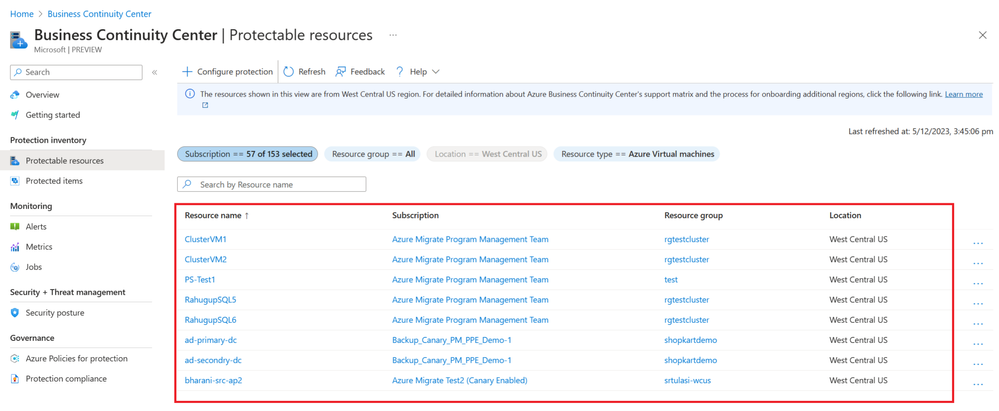This screenshot has width=999, height=411.
Task: Go to Home breadcrumb
Action: [x=22, y=13]
